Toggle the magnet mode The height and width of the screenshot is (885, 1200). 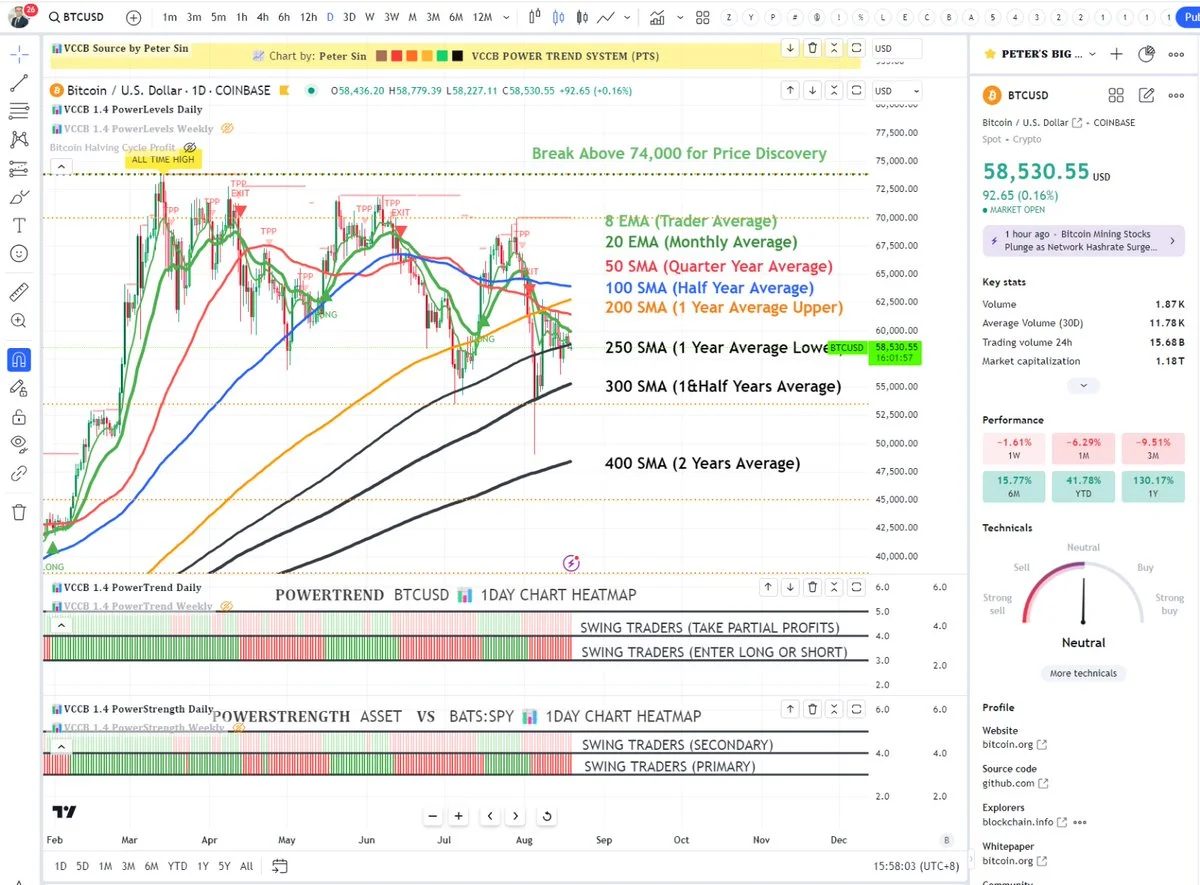click(19, 359)
